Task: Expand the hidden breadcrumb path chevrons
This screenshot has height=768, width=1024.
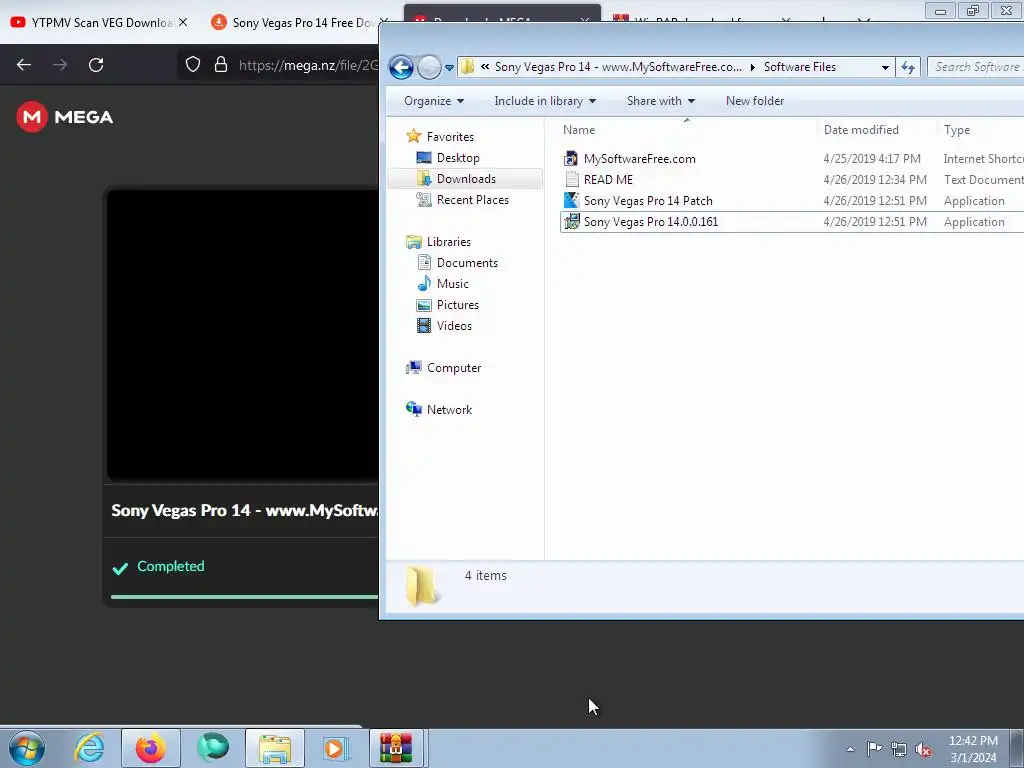Action: pyautogui.click(x=485, y=67)
